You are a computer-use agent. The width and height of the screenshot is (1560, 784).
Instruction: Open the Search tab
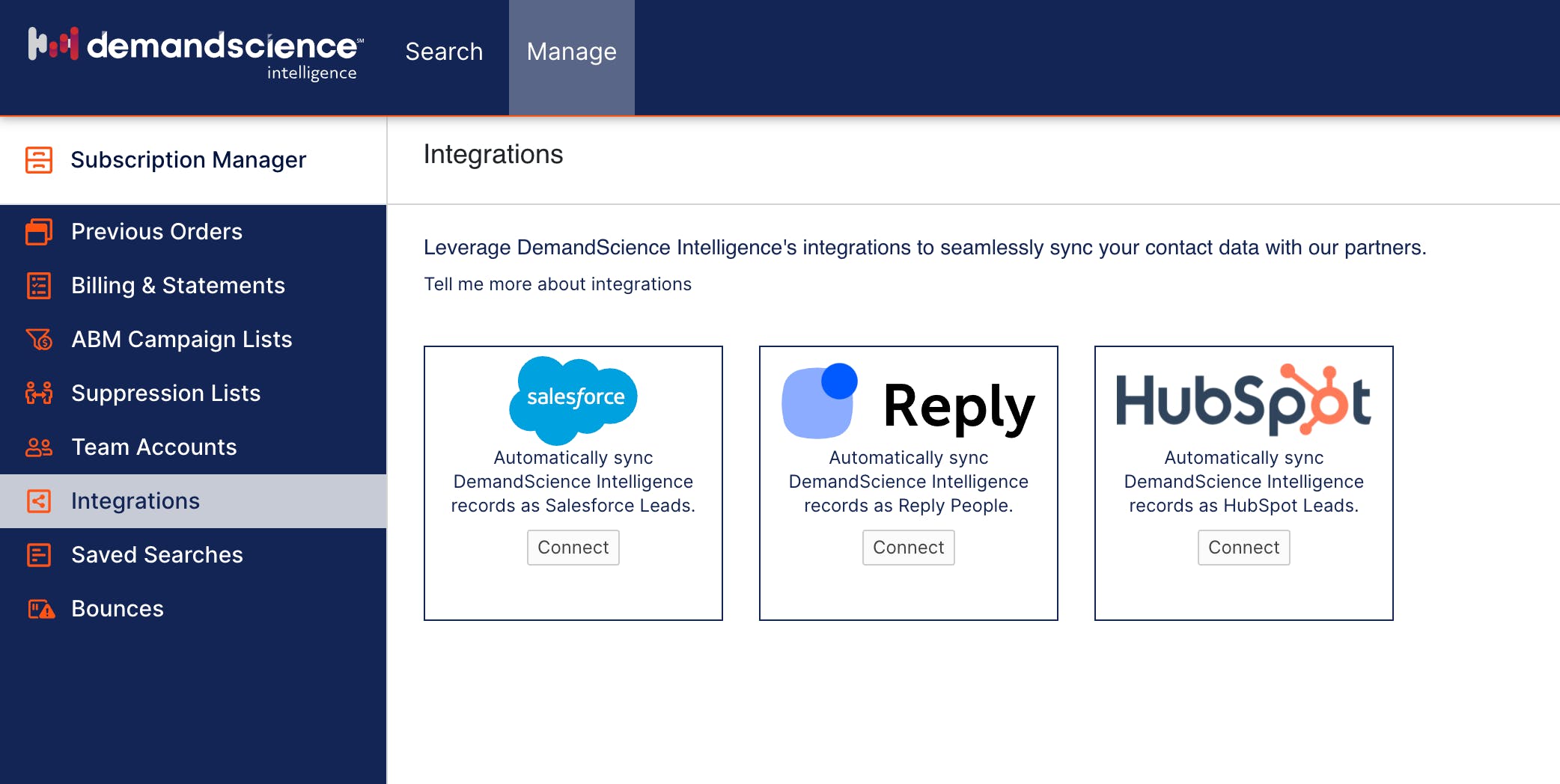[444, 52]
